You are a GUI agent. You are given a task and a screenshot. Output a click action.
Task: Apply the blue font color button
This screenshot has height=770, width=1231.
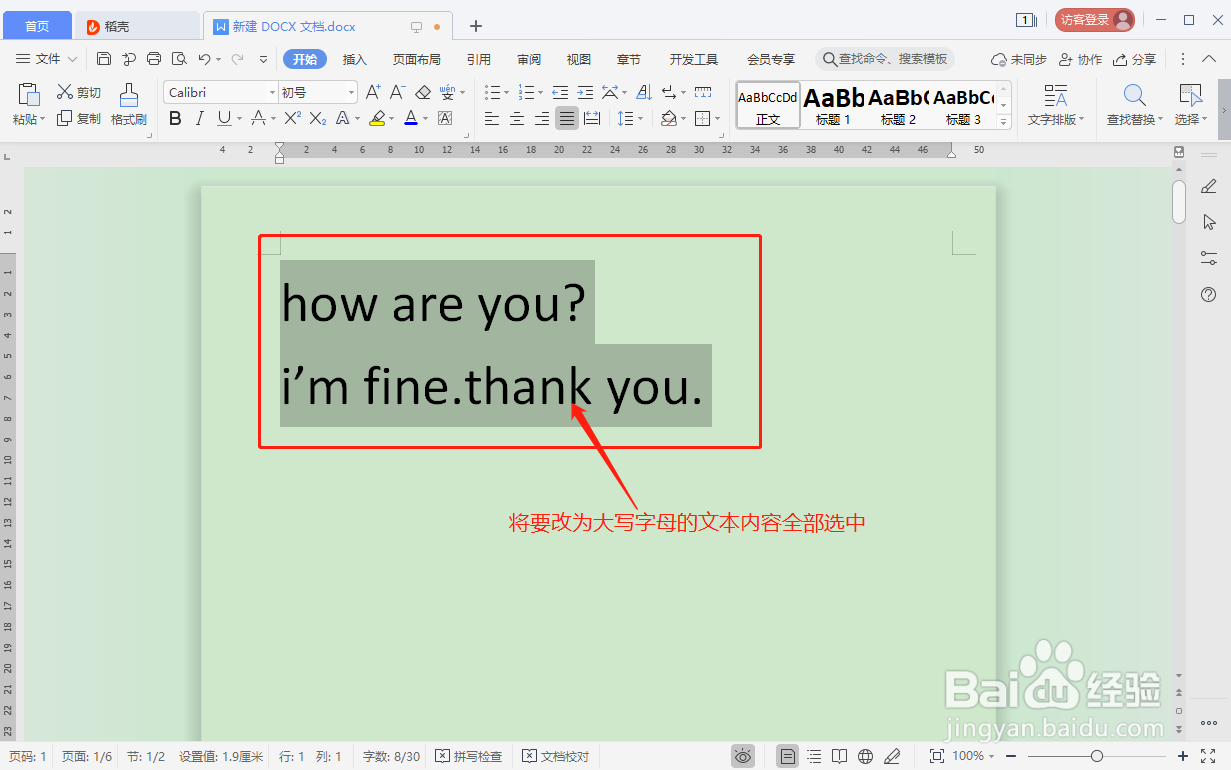click(410, 118)
